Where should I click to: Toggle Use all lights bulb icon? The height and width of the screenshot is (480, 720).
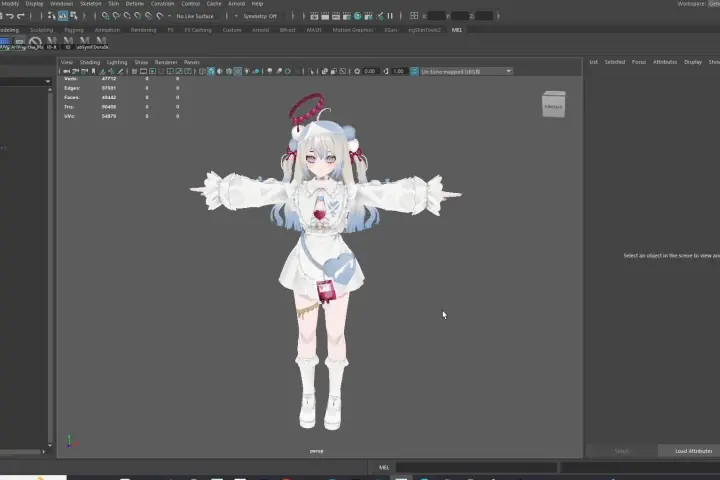click(x=247, y=71)
